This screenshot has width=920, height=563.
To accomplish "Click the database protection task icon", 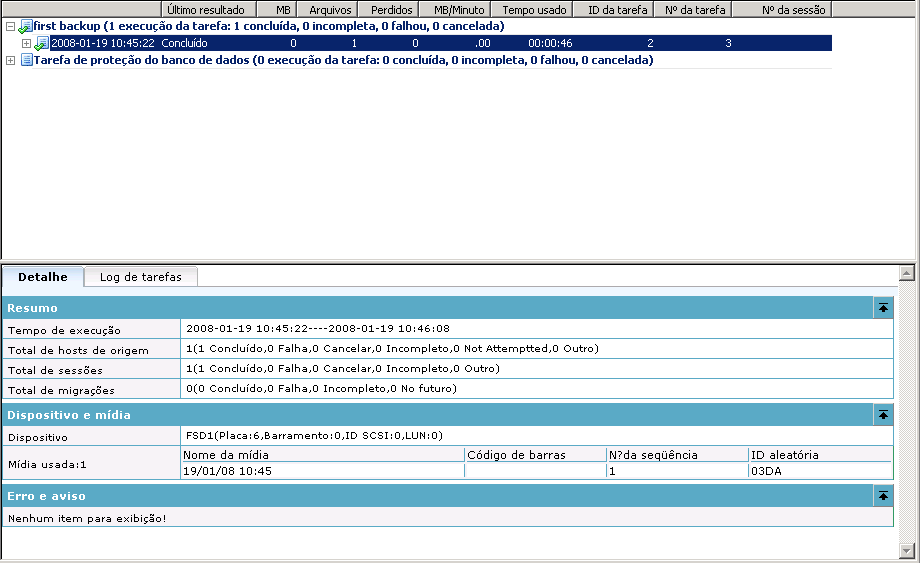I will (26, 60).
